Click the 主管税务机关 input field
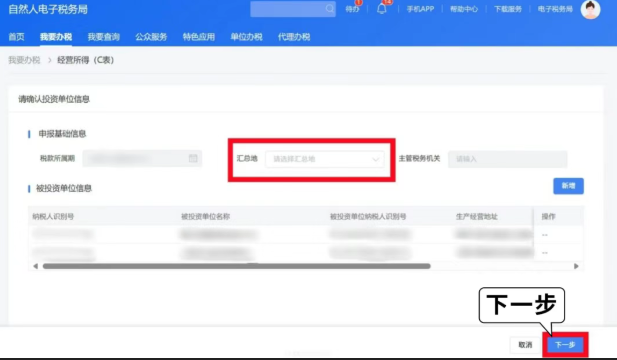The width and height of the screenshot is (617, 360). tap(508, 159)
